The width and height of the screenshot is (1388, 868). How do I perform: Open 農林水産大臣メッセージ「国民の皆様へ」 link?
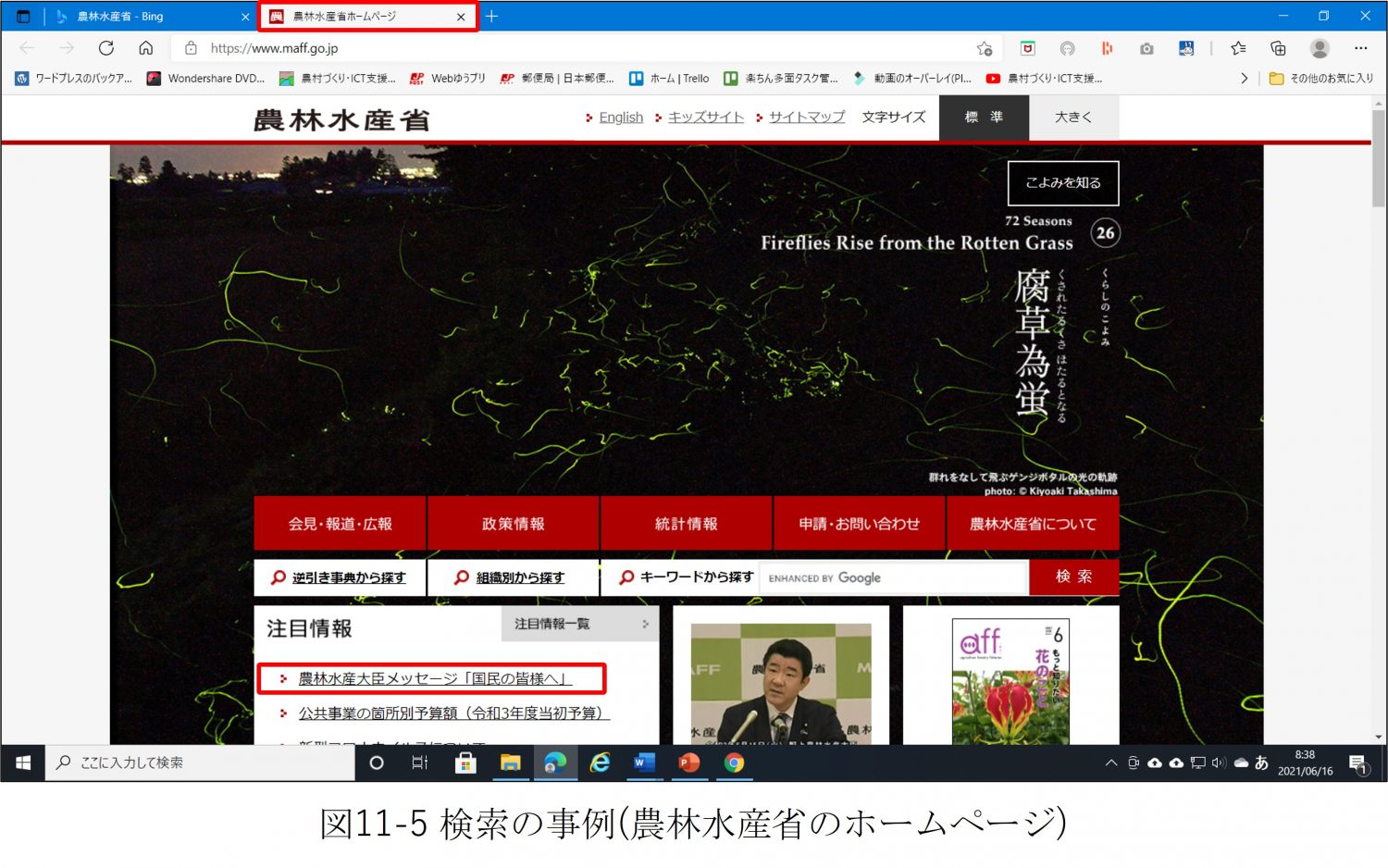[x=435, y=678]
